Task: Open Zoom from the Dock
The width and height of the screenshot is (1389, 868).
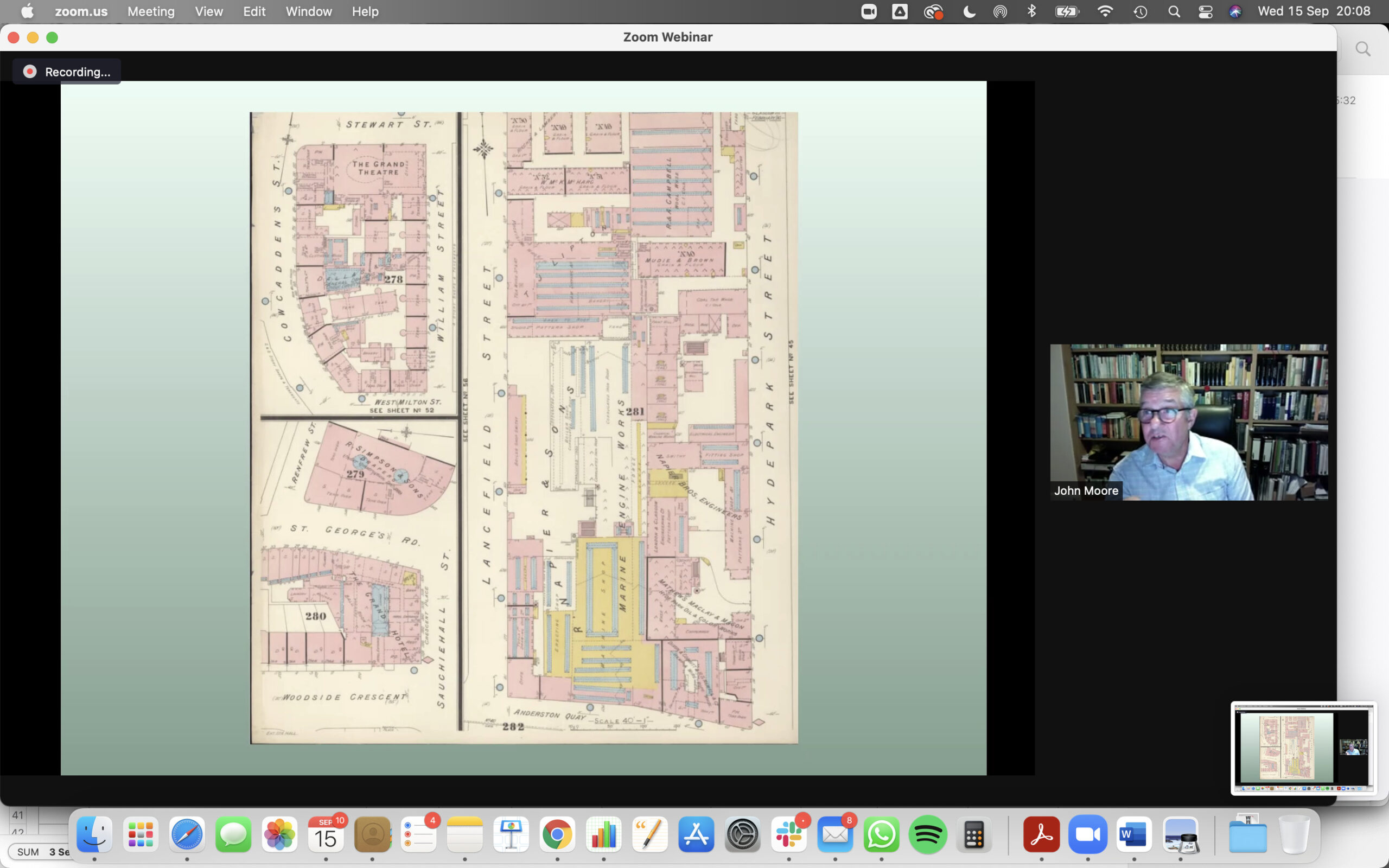Action: pyautogui.click(x=1088, y=834)
